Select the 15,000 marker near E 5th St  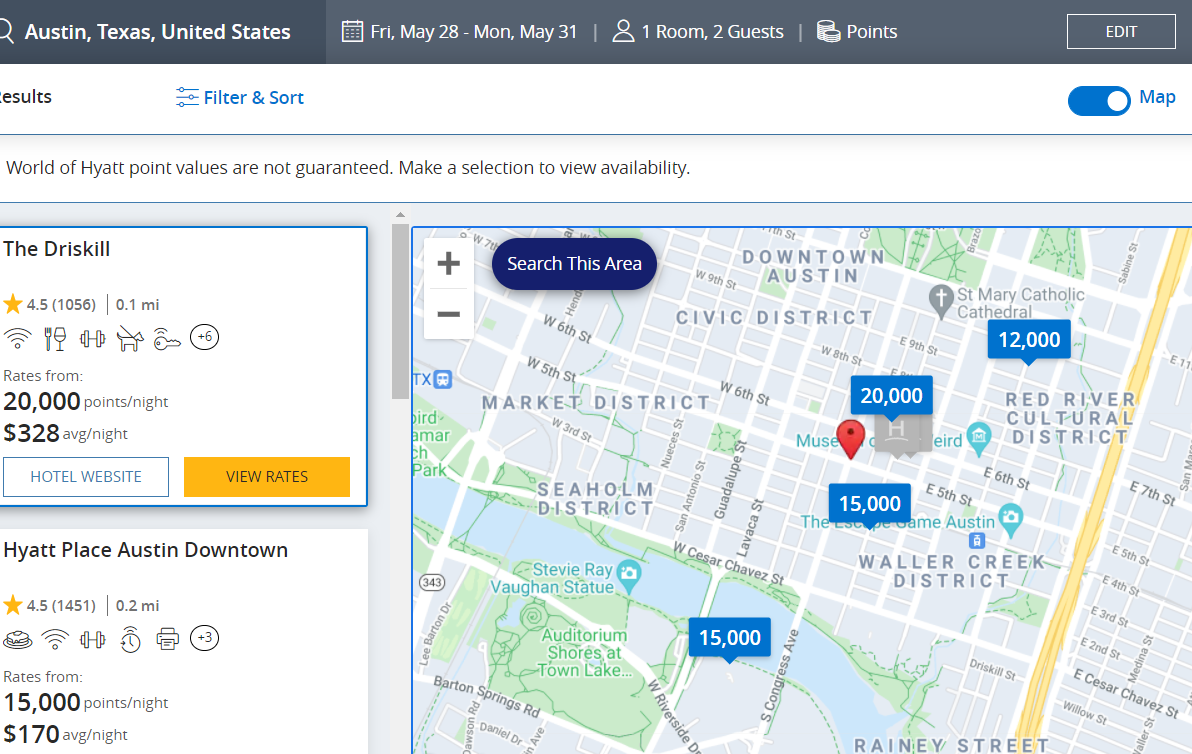(870, 503)
